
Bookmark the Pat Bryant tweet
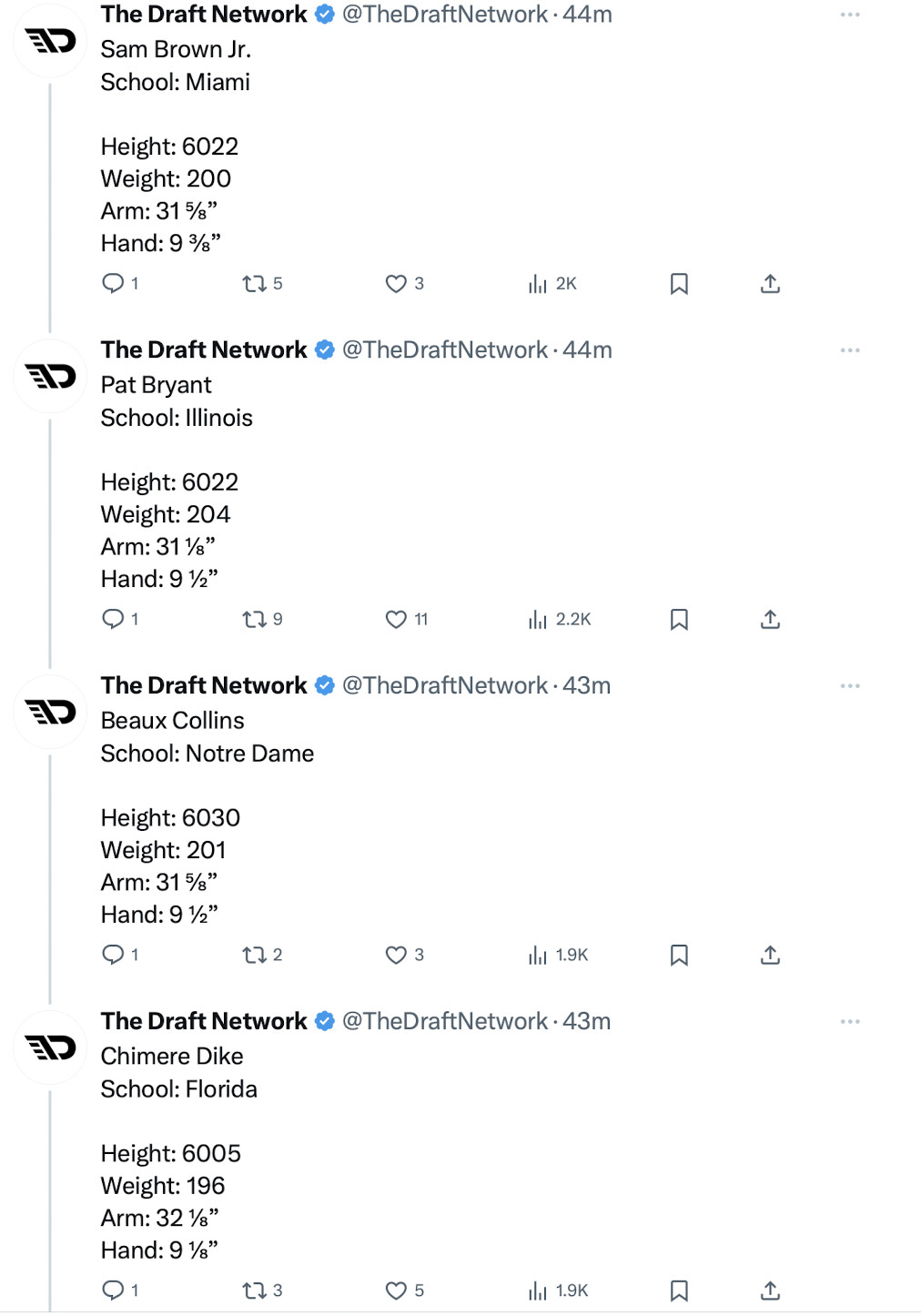click(679, 620)
